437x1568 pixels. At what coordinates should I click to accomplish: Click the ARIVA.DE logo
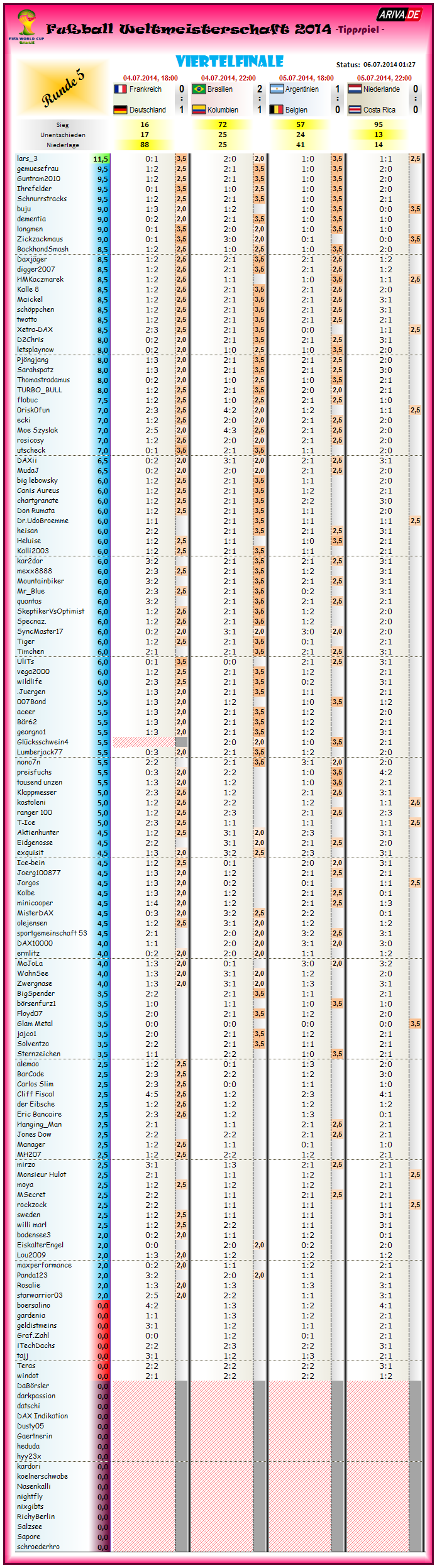399,14
